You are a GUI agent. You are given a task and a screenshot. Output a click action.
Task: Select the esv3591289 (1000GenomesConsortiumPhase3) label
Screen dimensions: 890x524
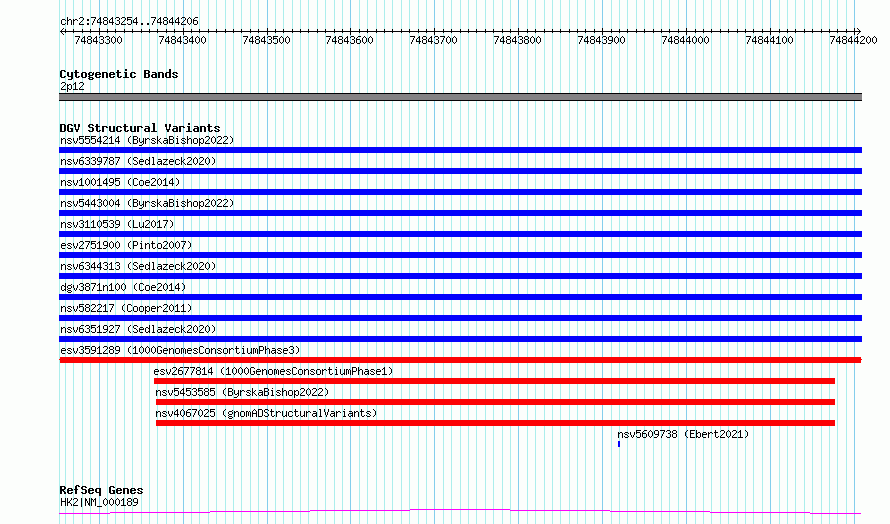click(179, 350)
